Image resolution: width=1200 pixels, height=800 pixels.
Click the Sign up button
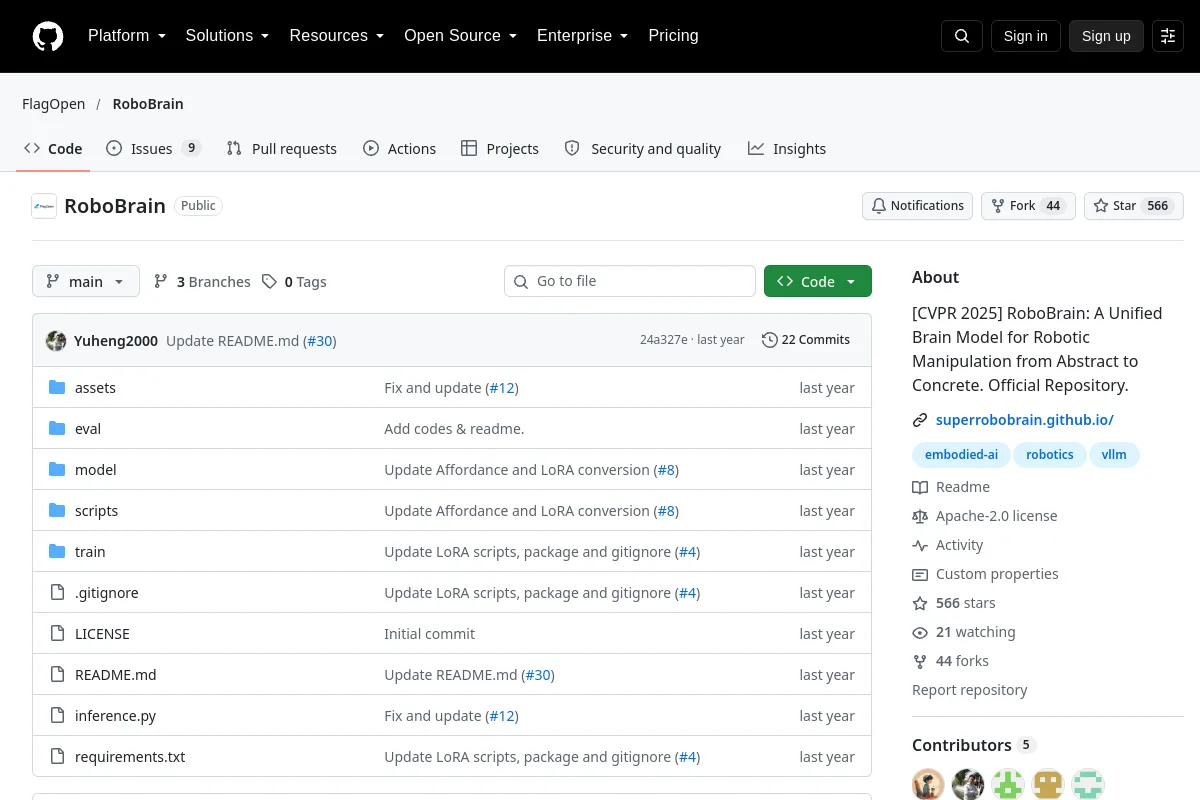[x=1106, y=36]
